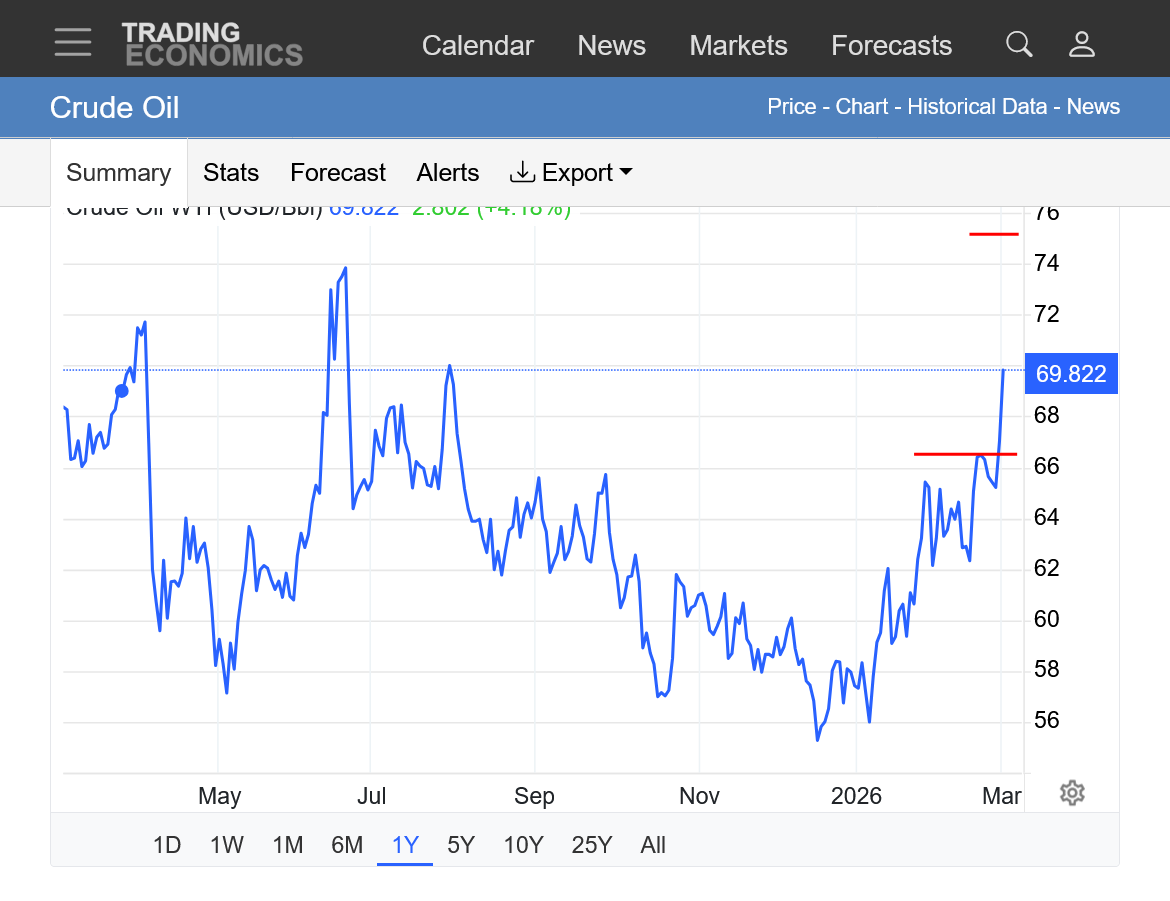Open the user account icon
The image size is (1170, 901).
tap(1082, 44)
